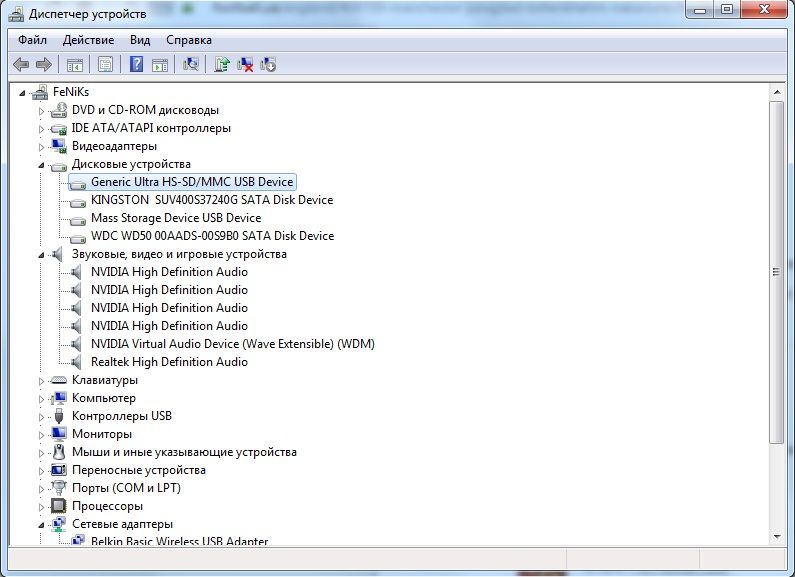Minimize the Диспетчер устройств window
This screenshot has height=577, width=795.
(x=700, y=10)
